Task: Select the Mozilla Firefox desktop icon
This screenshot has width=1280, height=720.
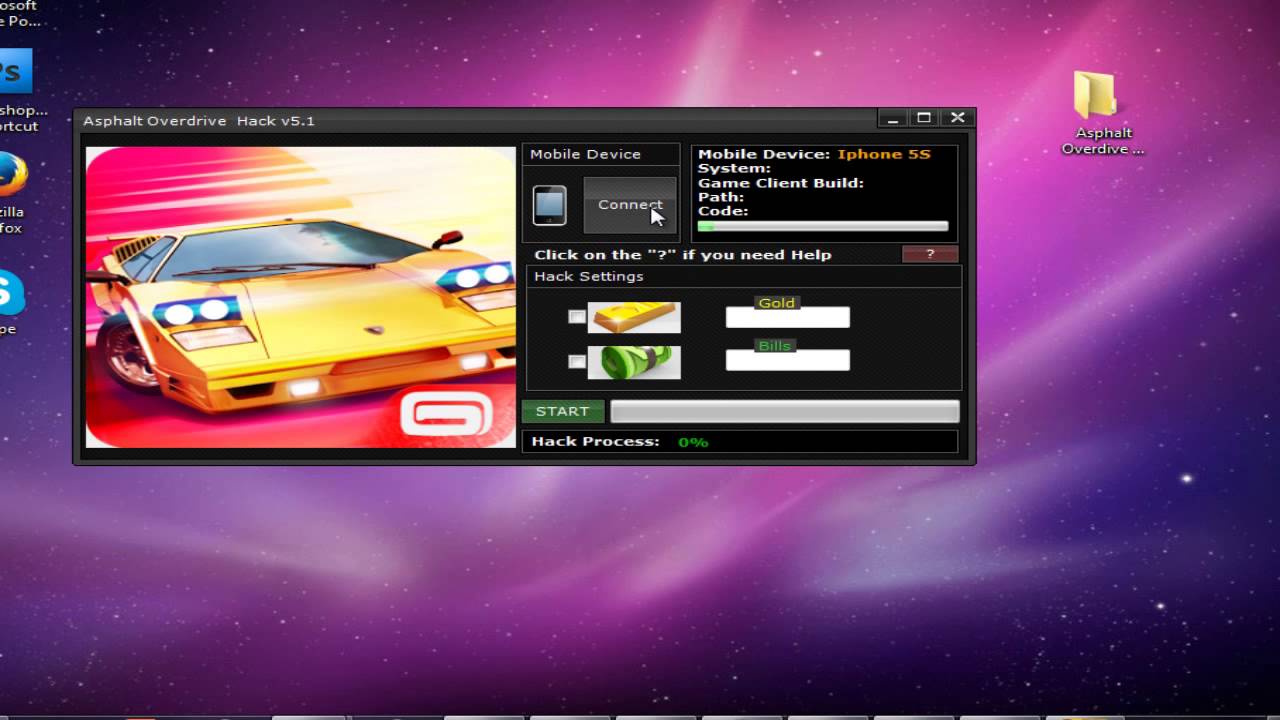Action: (x=12, y=193)
